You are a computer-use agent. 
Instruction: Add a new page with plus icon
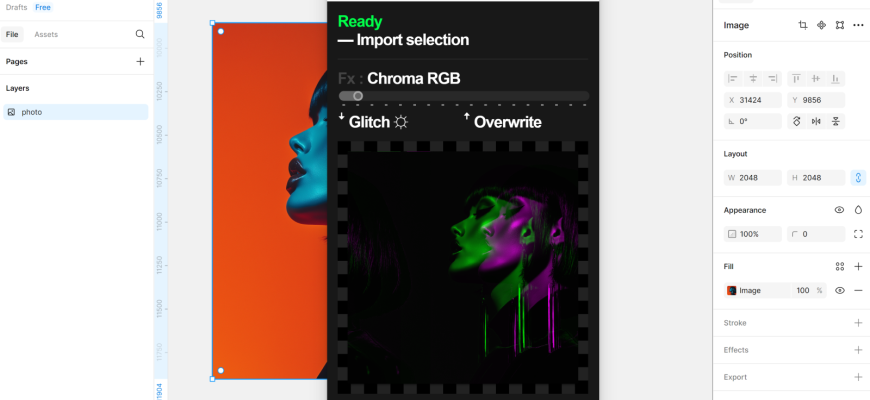click(140, 62)
